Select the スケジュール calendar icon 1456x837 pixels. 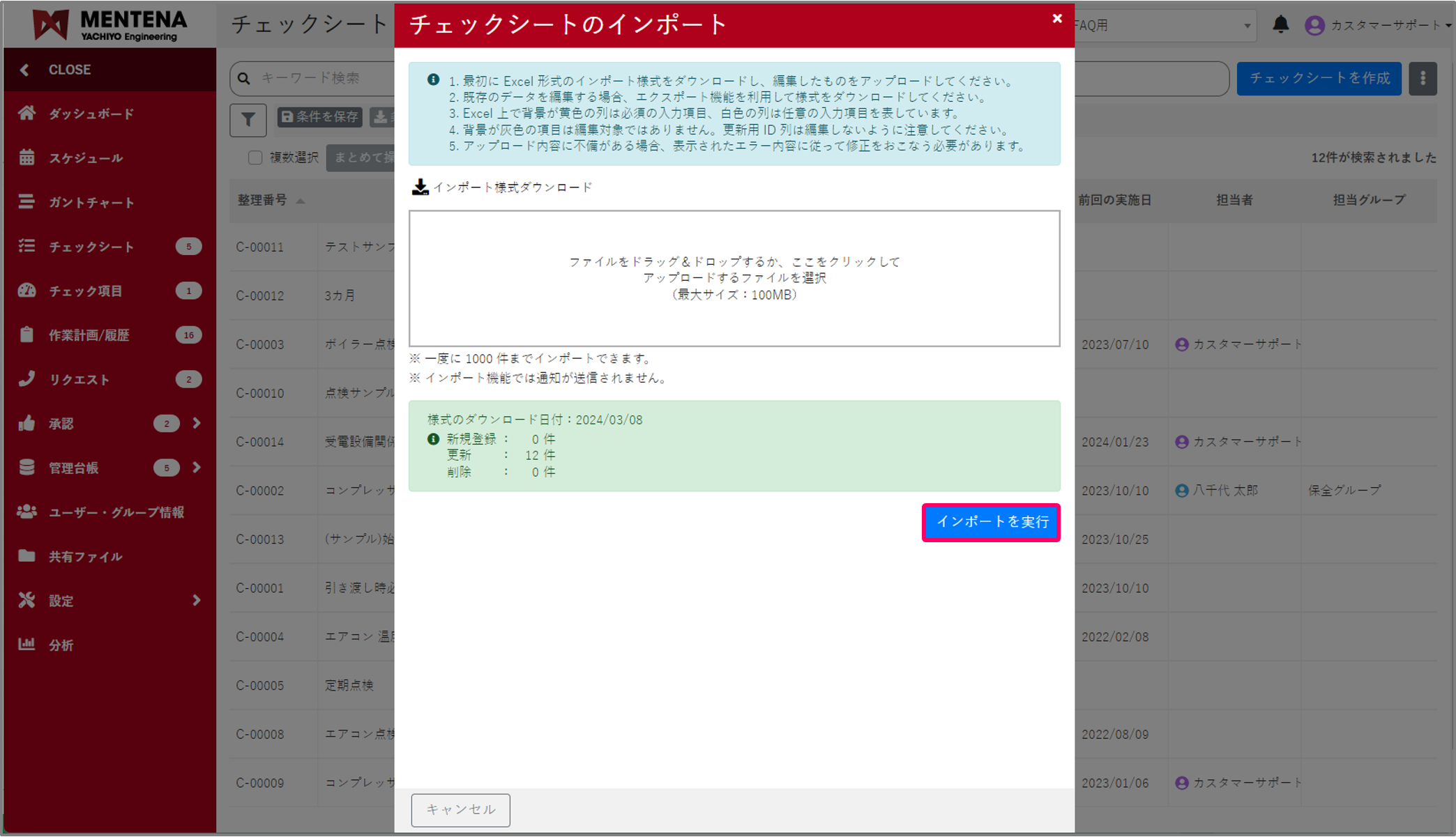(27, 158)
